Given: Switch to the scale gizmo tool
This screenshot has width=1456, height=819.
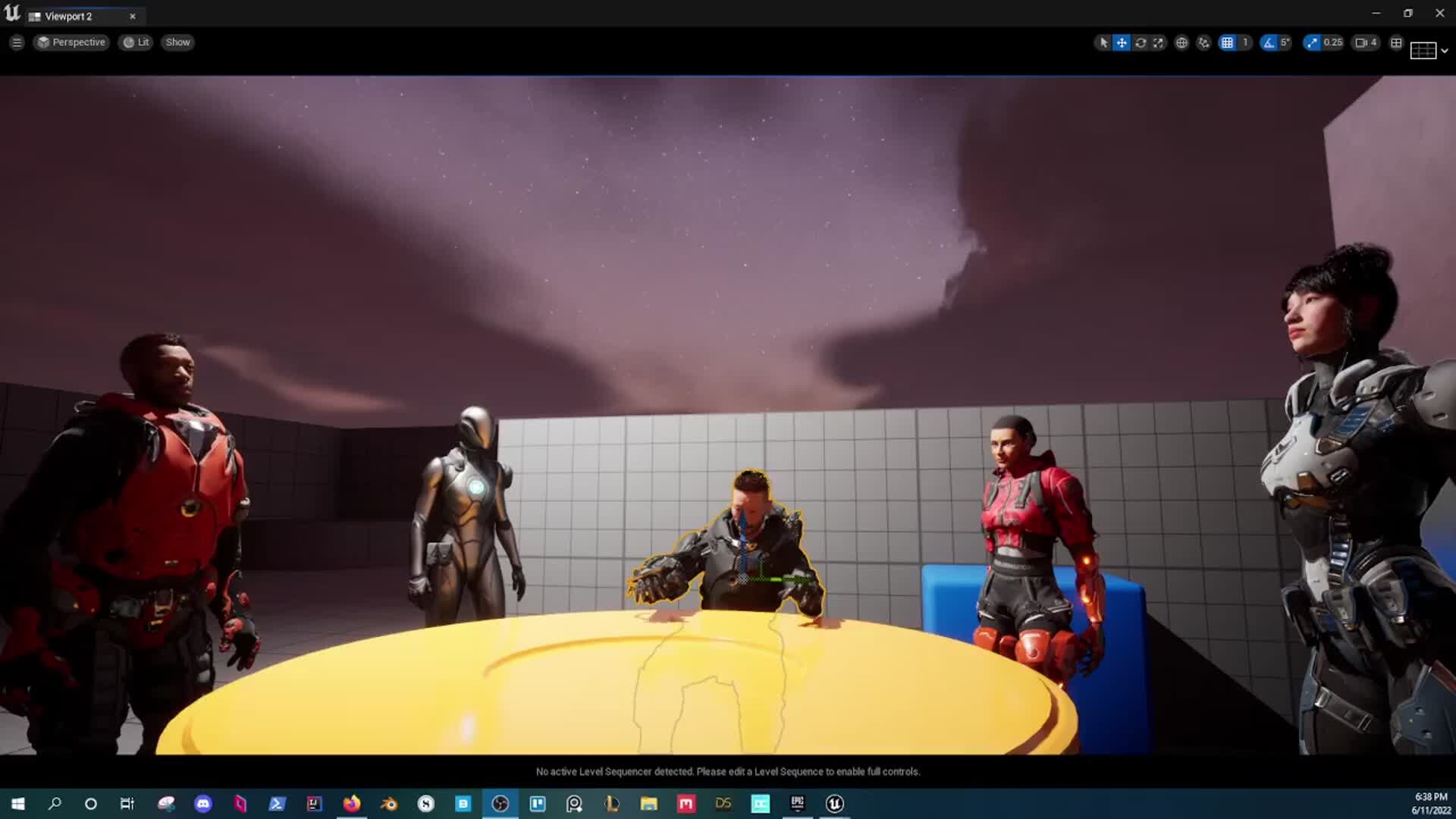Looking at the screenshot, I should pyautogui.click(x=1158, y=42).
